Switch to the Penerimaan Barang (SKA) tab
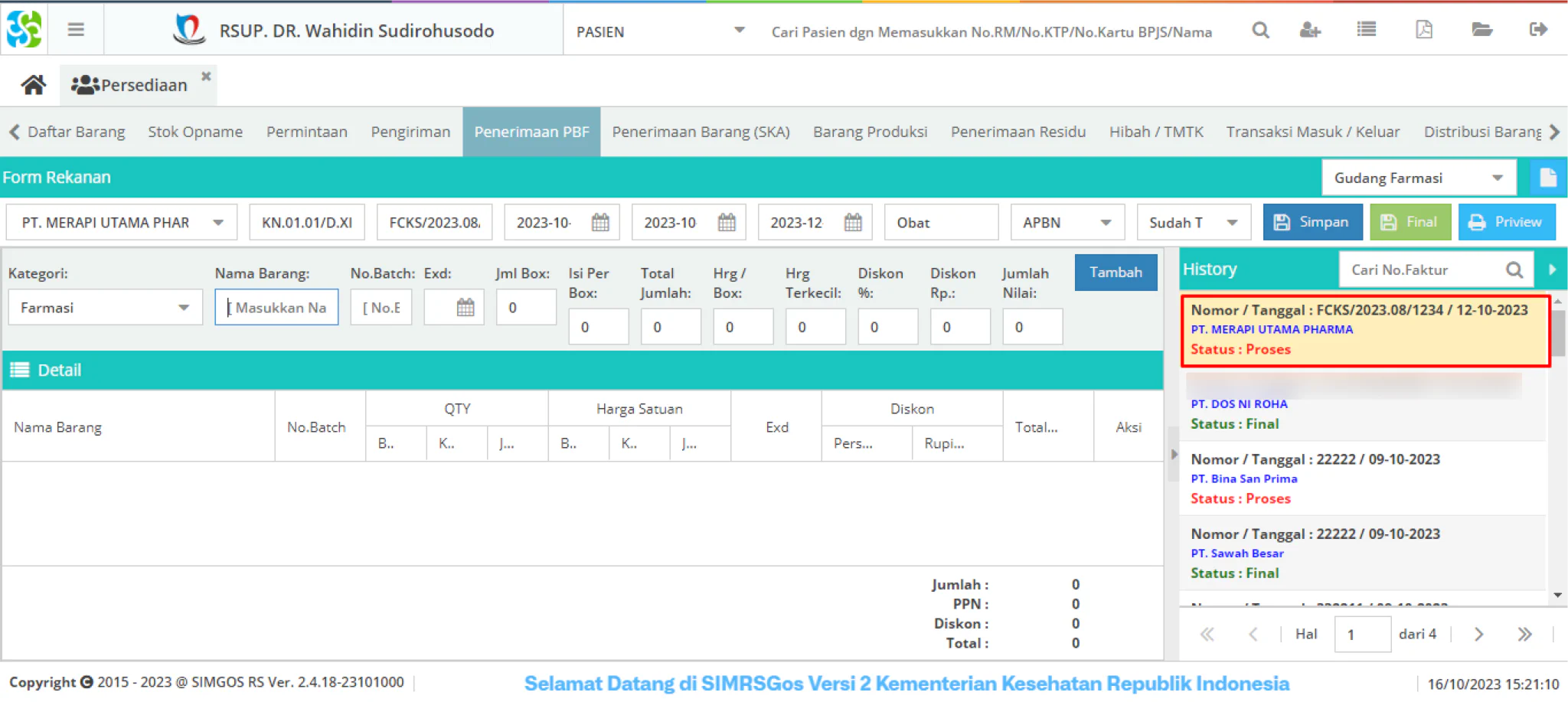Image resolution: width=1568 pixels, height=702 pixels. pyautogui.click(x=701, y=132)
